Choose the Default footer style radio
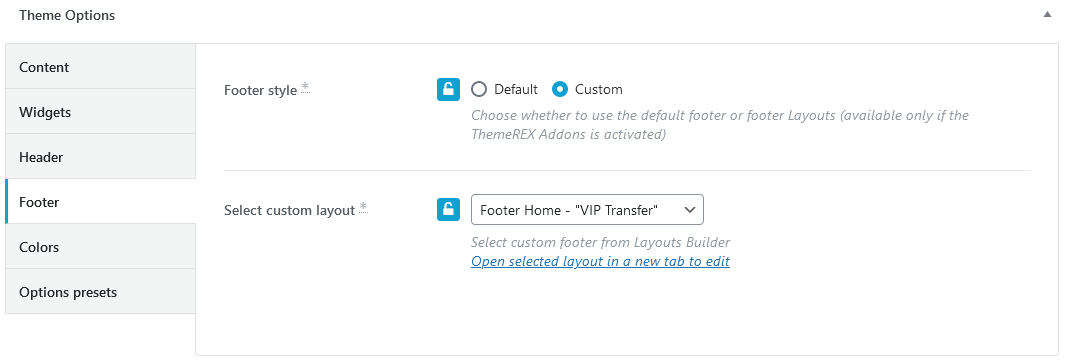Image resolution: width=1066 pixels, height=363 pixels. pos(479,89)
